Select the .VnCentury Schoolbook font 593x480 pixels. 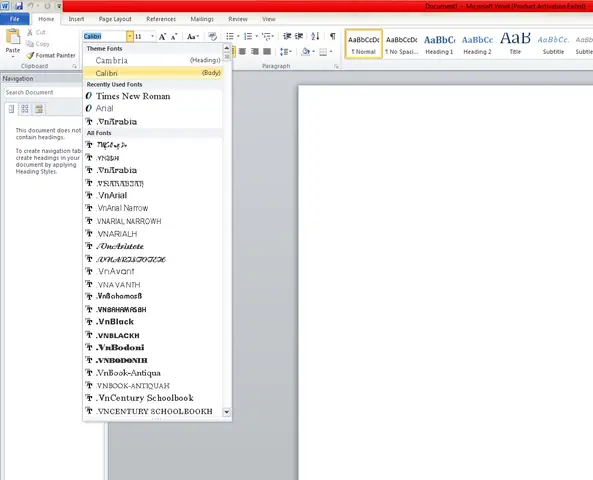[x=153, y=398]
